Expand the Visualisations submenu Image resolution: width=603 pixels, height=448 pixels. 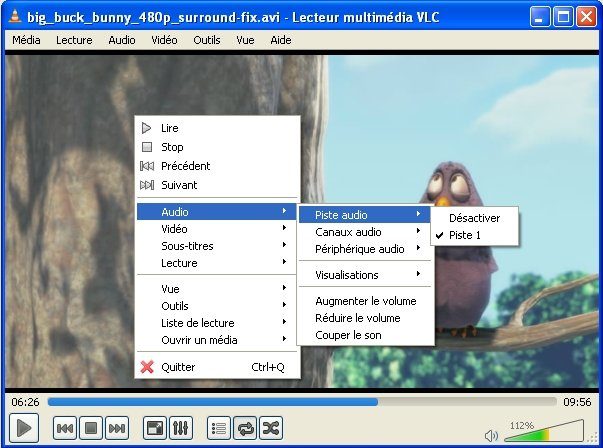coord(365,275)
